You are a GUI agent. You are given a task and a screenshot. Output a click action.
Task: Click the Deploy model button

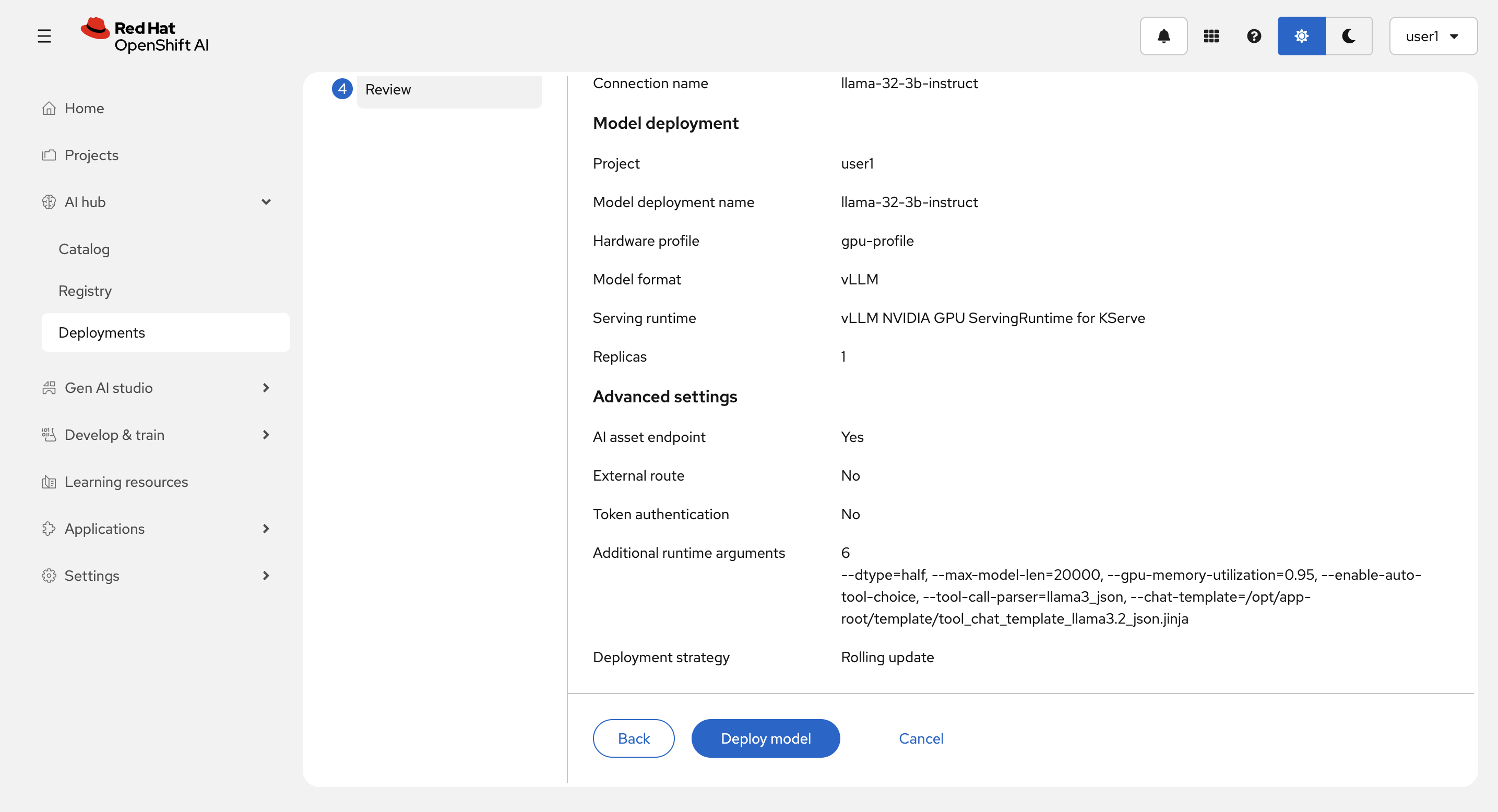(765, 738)
